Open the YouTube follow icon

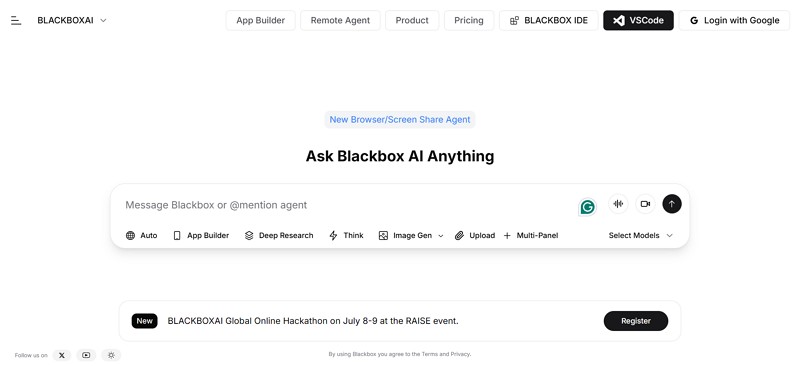coord(86,355)
